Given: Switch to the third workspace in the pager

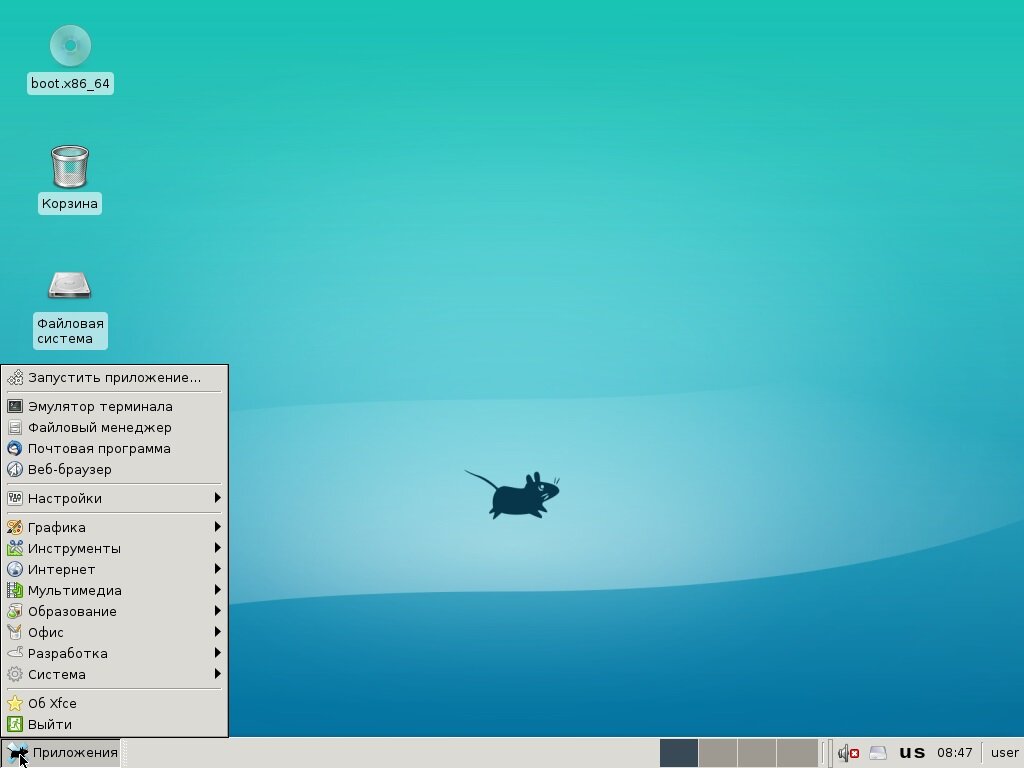Looking at the screenshot, I should pyautogui.click(x=757, y=753).
